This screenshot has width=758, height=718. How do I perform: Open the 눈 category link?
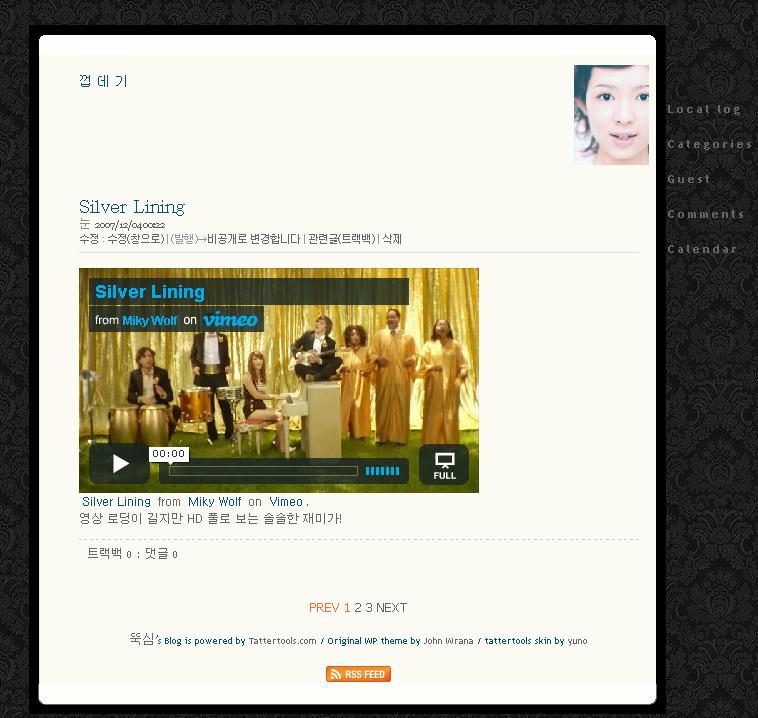pos(85,224)
